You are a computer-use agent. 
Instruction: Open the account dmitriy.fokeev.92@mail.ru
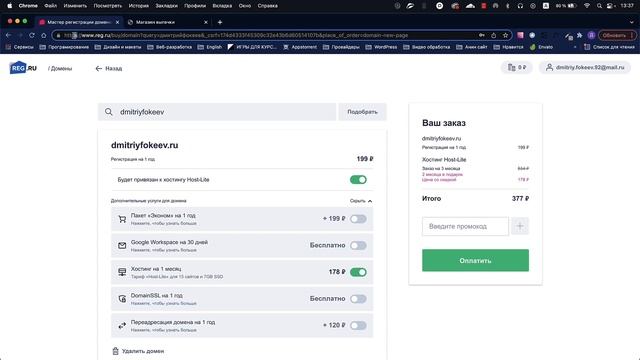(x=584, y=67)
